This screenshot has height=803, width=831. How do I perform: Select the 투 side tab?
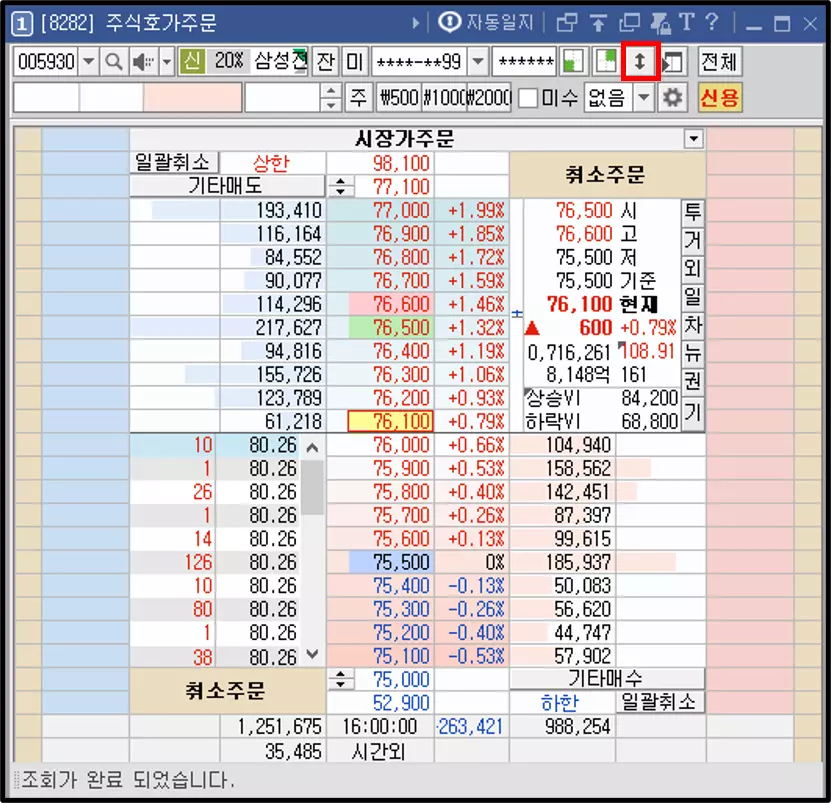pos(693,212)
